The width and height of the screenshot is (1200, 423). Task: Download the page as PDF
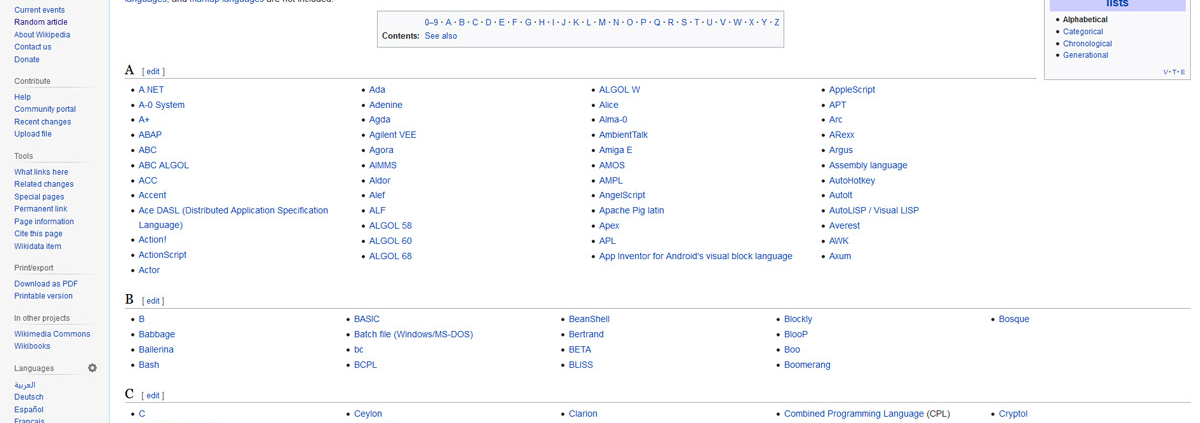46,284
